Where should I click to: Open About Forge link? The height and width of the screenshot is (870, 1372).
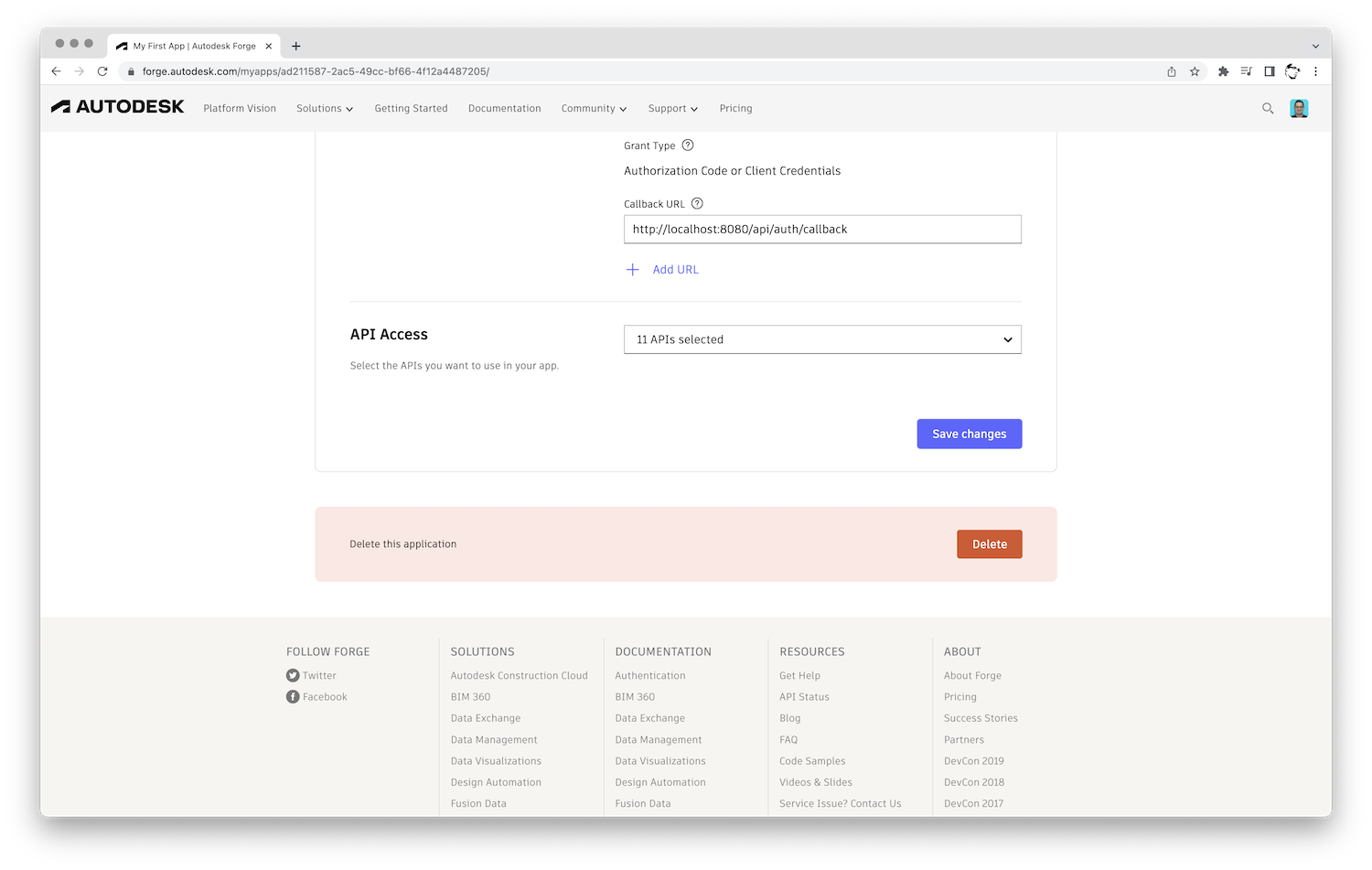(972, 675)
